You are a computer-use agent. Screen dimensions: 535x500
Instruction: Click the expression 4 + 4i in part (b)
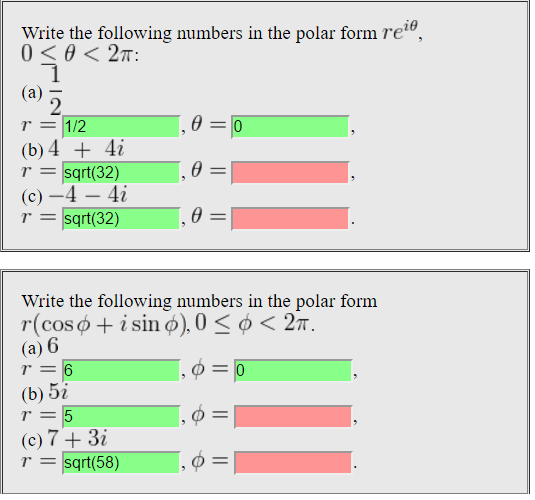(x=86, y=149)
